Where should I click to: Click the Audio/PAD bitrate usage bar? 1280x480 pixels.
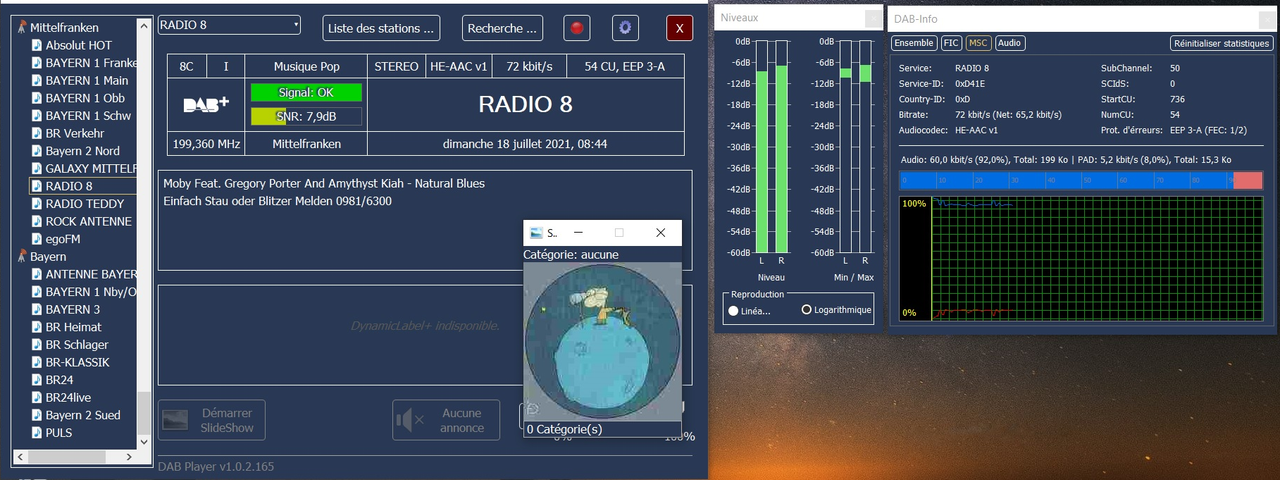[1081, 181]
